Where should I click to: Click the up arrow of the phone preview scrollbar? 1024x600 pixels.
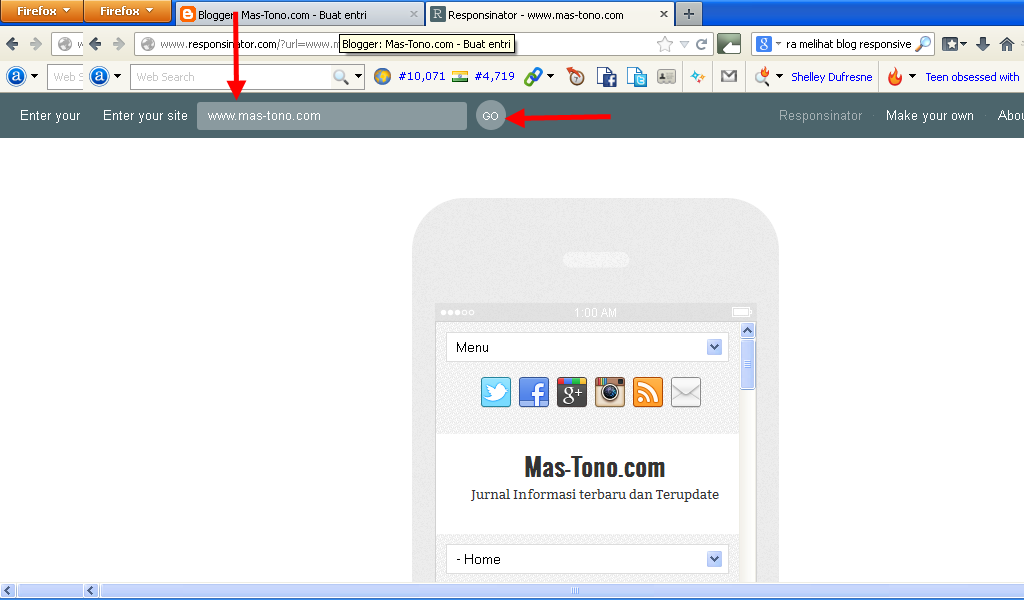[748, 330]
